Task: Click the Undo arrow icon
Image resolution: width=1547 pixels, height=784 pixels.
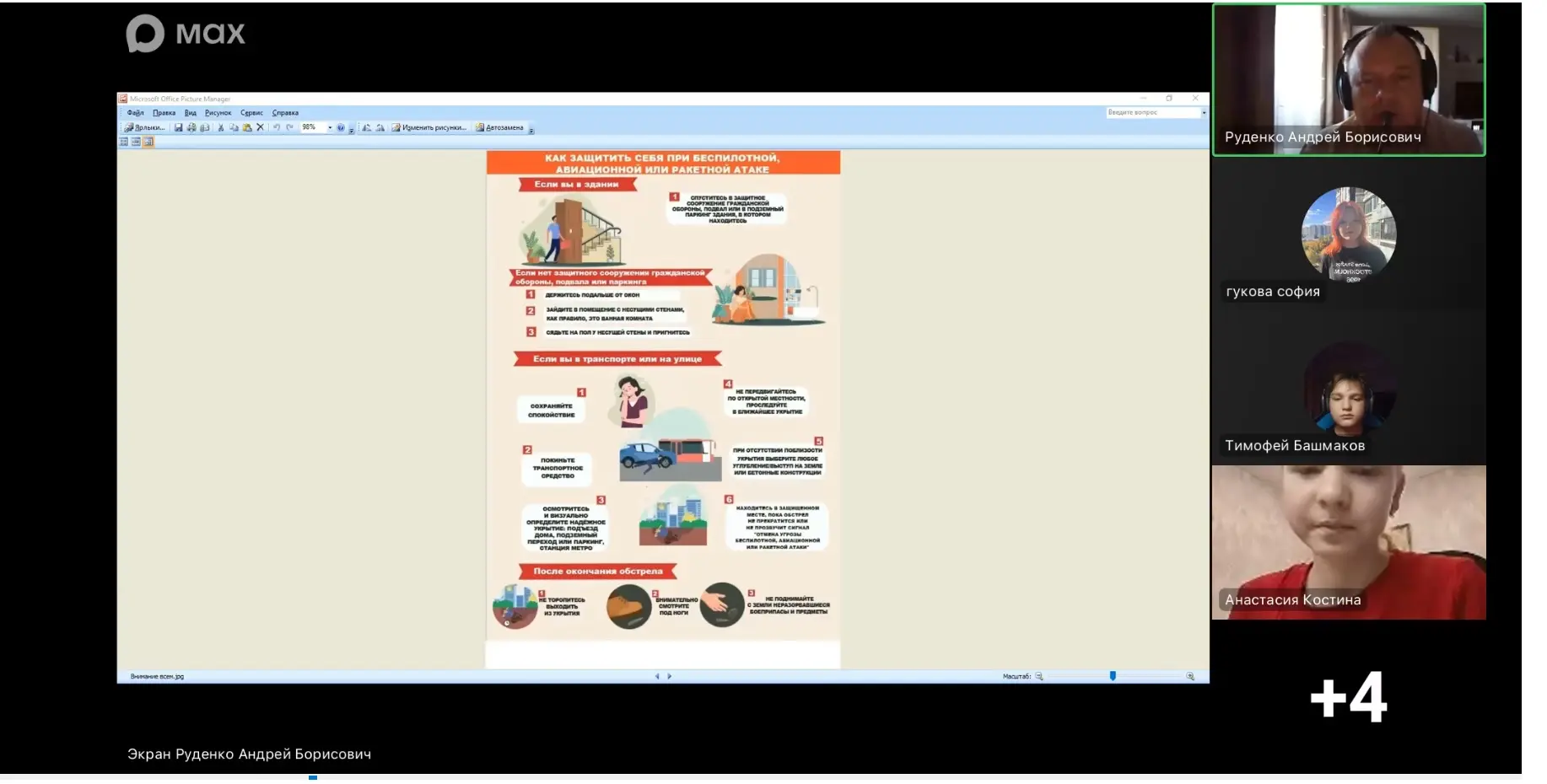Action: pyautogui.click(x=276, y=127)
